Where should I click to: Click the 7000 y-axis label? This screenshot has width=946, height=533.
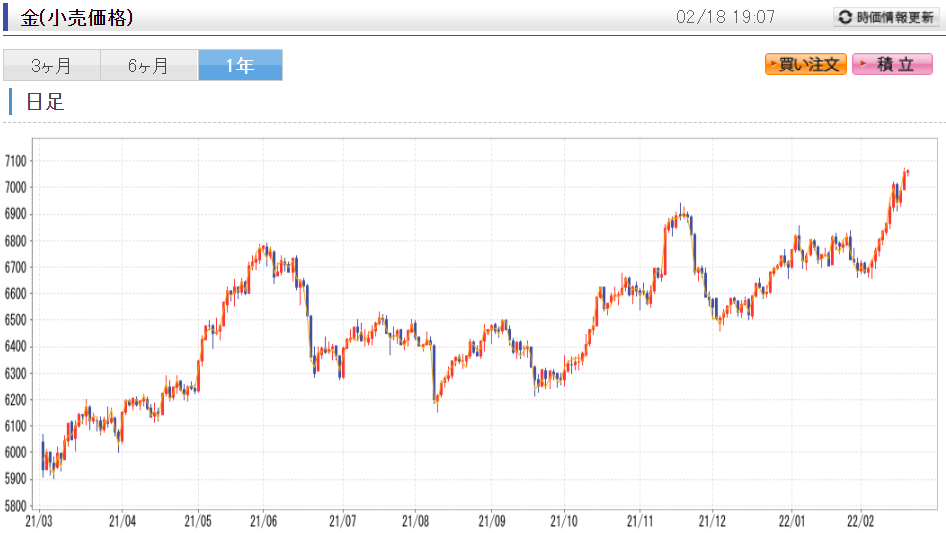pyautogui.click(x=16, y=188)
